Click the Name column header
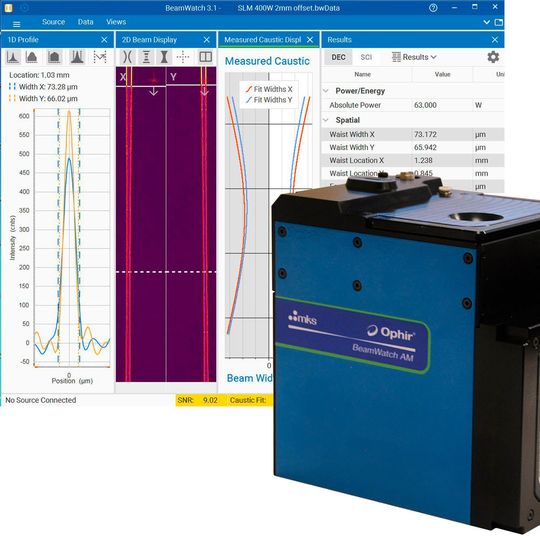This screenshot has height=539, width=540. [x=363, y=74]
